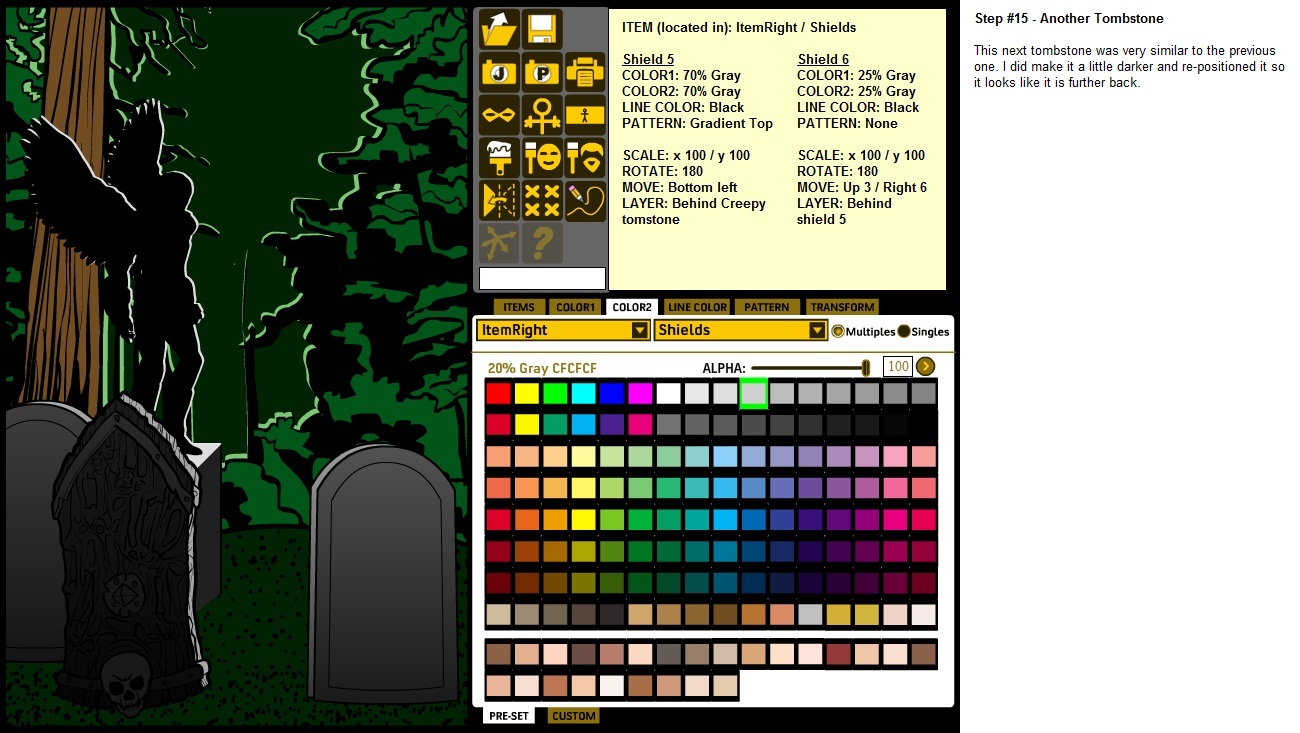Click the four X's icon
Viewport: 1300px width, 733px height.
coord(542,201)
